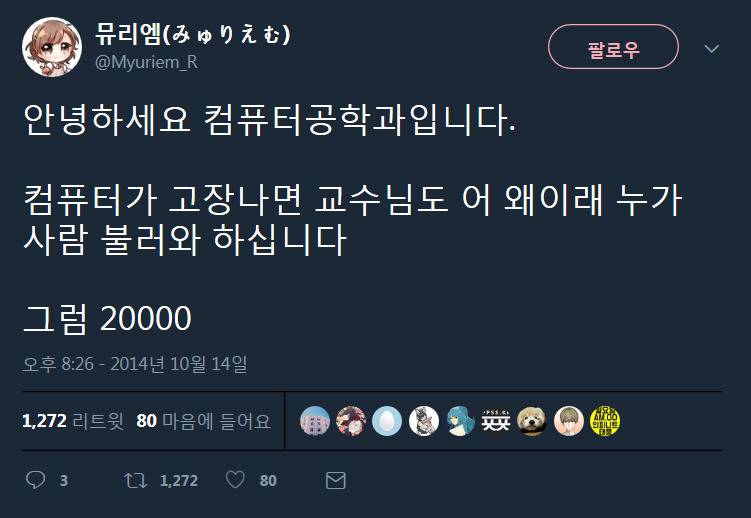751x518 pixels.
Task: View the 1,272 리트윗 list
Action: pyautogui.click(x=73, y=421)
